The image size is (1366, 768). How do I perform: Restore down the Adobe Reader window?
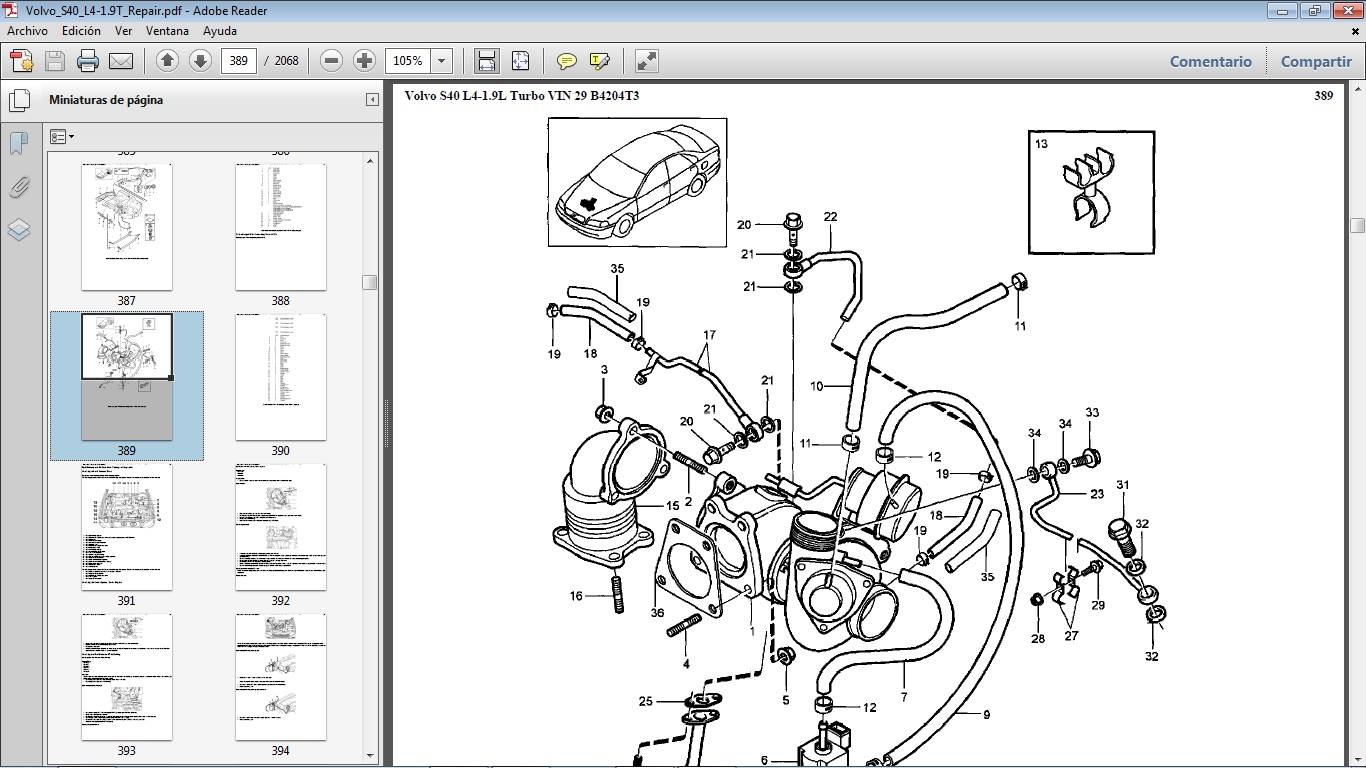click(1313, 10)
